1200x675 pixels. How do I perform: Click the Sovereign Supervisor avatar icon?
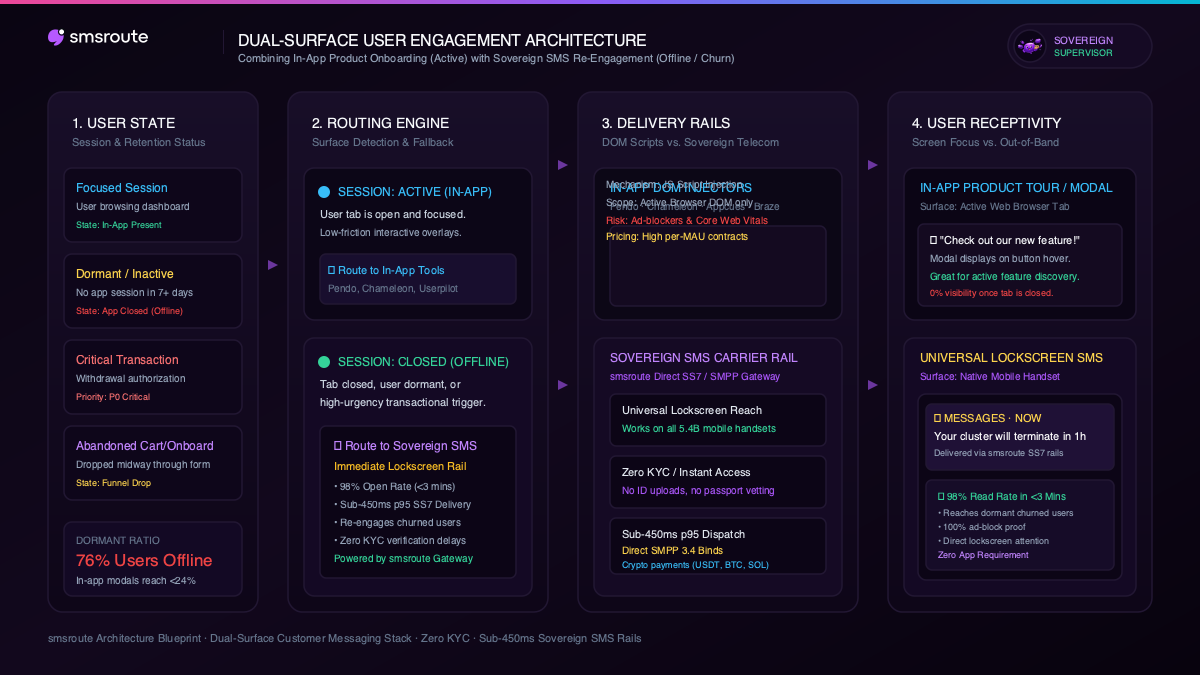click(x=1030, y=46)
